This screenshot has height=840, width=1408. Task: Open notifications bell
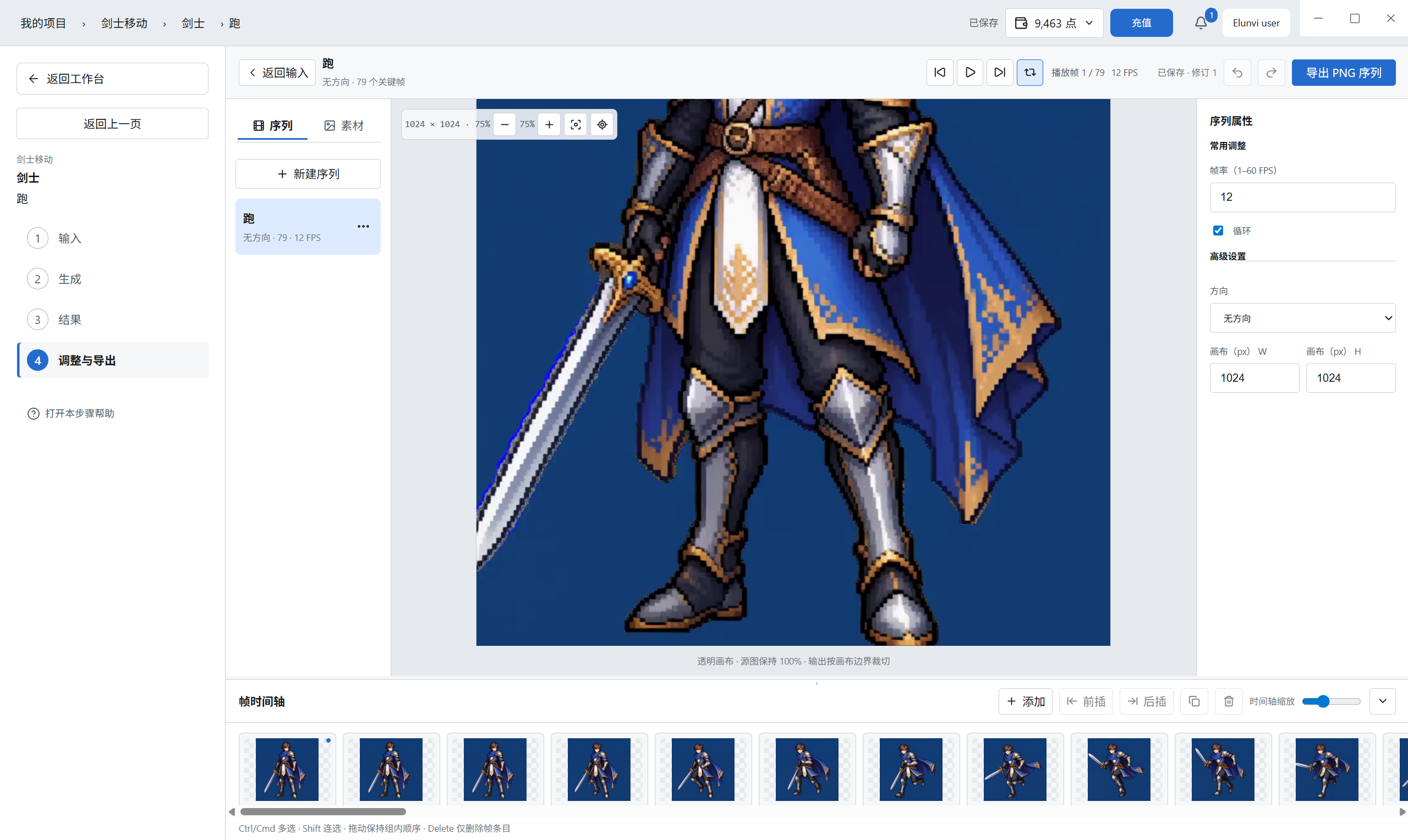tap(1201, 23)
